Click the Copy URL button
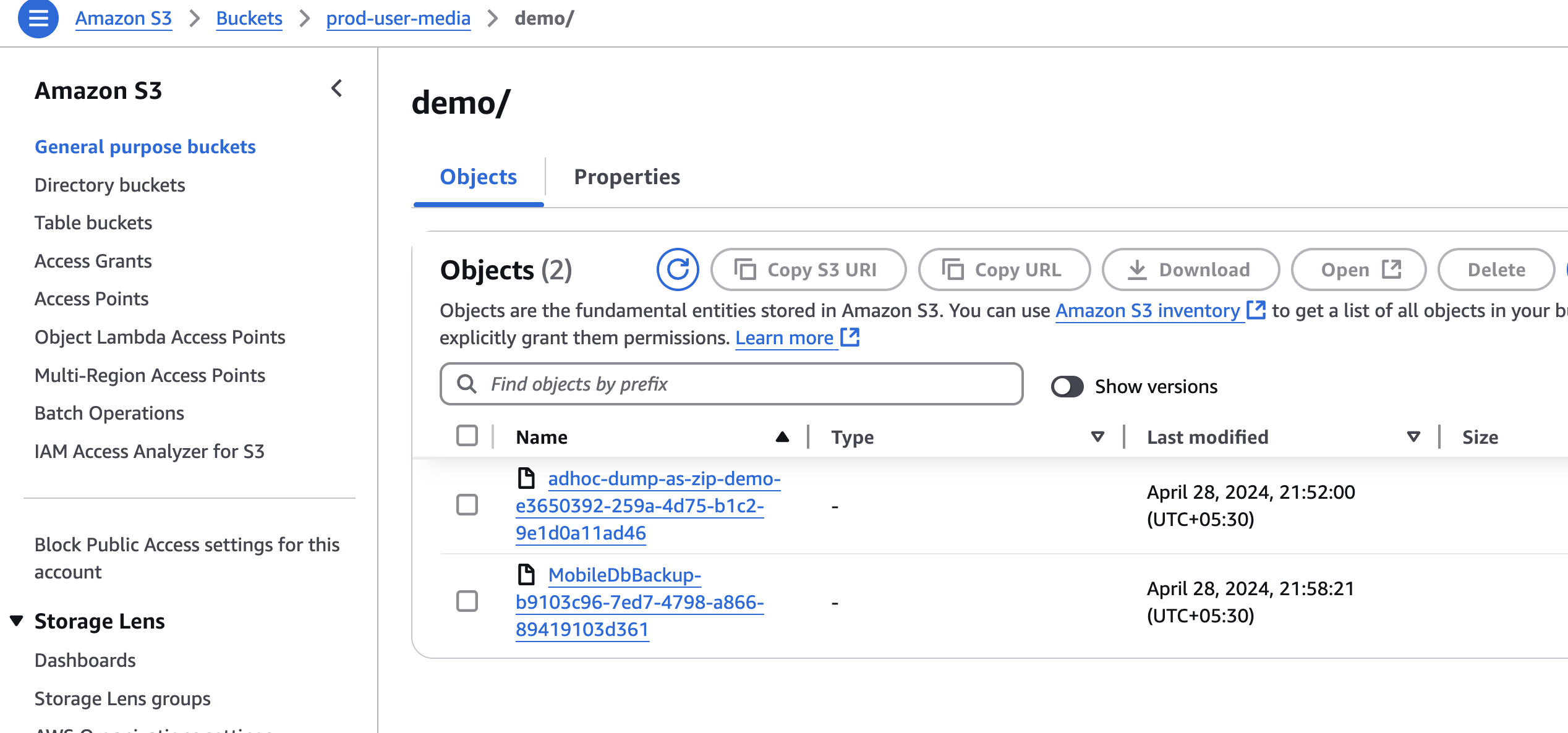Viewport: 1568px width, 733px height. pyautogui.click(x=1004, y=269)
